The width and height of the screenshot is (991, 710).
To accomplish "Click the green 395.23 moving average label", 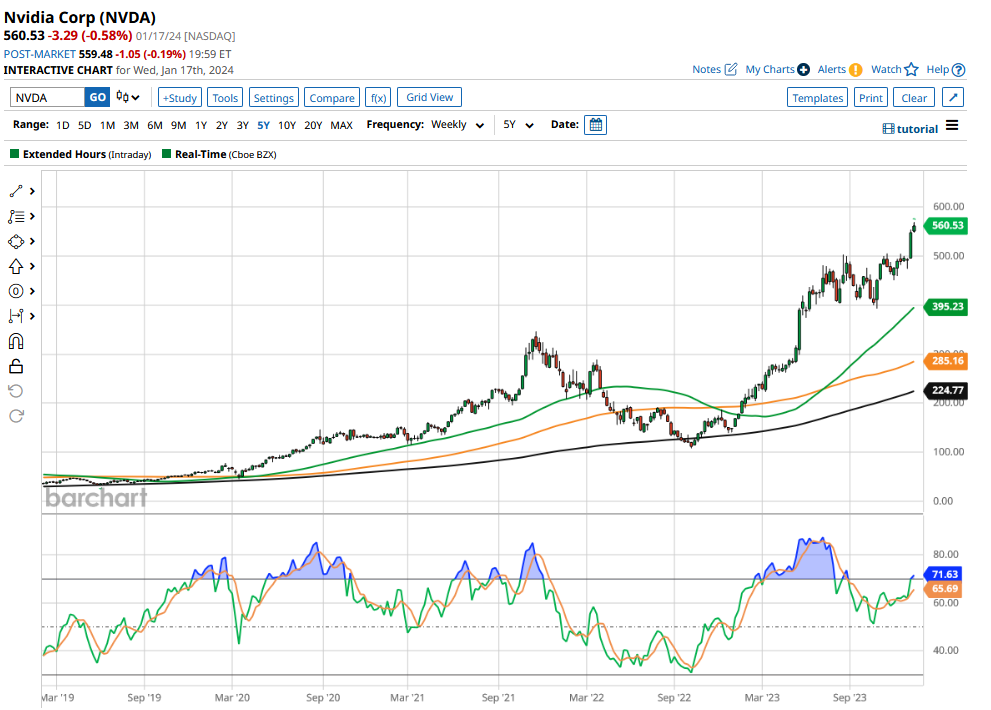I will pyautogui.click(x=947, y=307).
